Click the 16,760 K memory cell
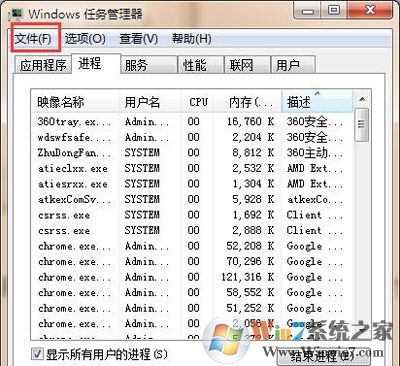The height and width of the screenshot is (366, 400). click(250, 122)
